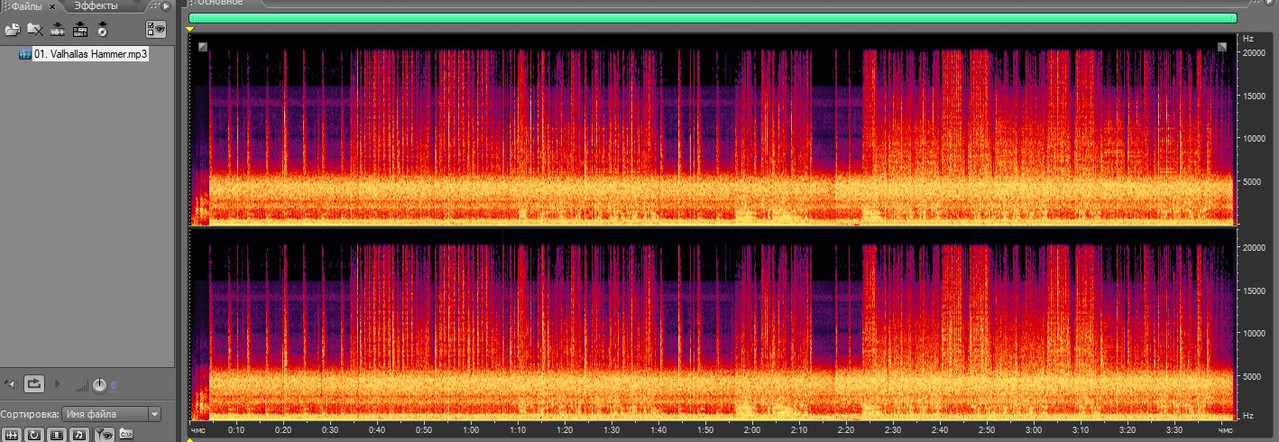The width and height of the screenshot is (1279, 442).
Task: Switch to the Эффекты tab
Action: [x=95, y=6]
